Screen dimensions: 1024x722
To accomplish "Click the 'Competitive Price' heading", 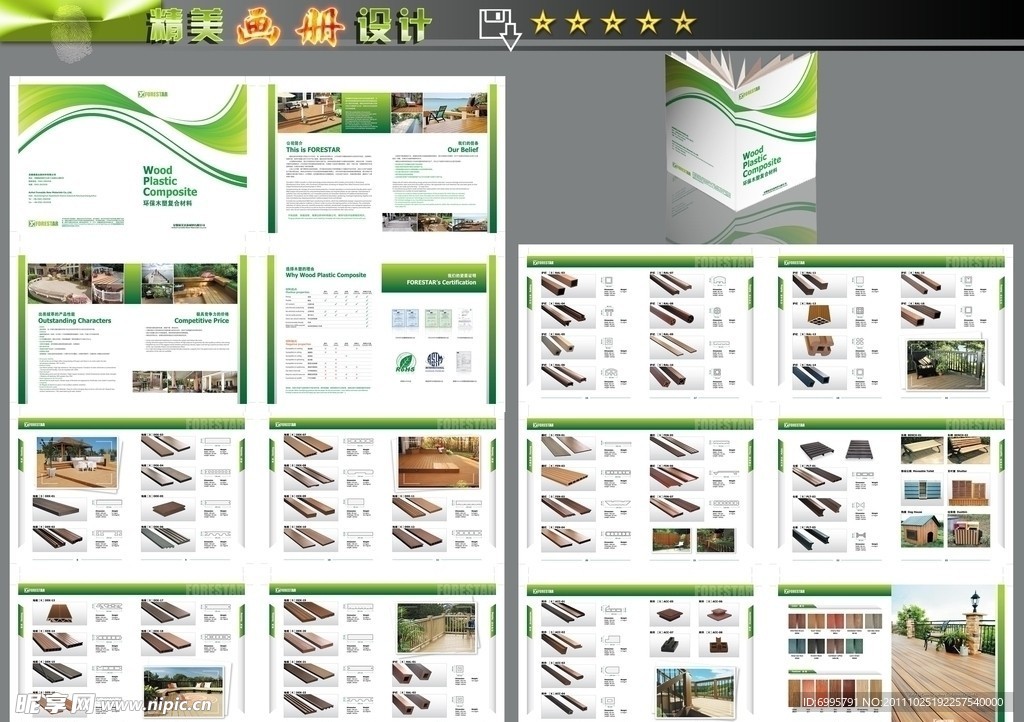I will coord(201,321).
